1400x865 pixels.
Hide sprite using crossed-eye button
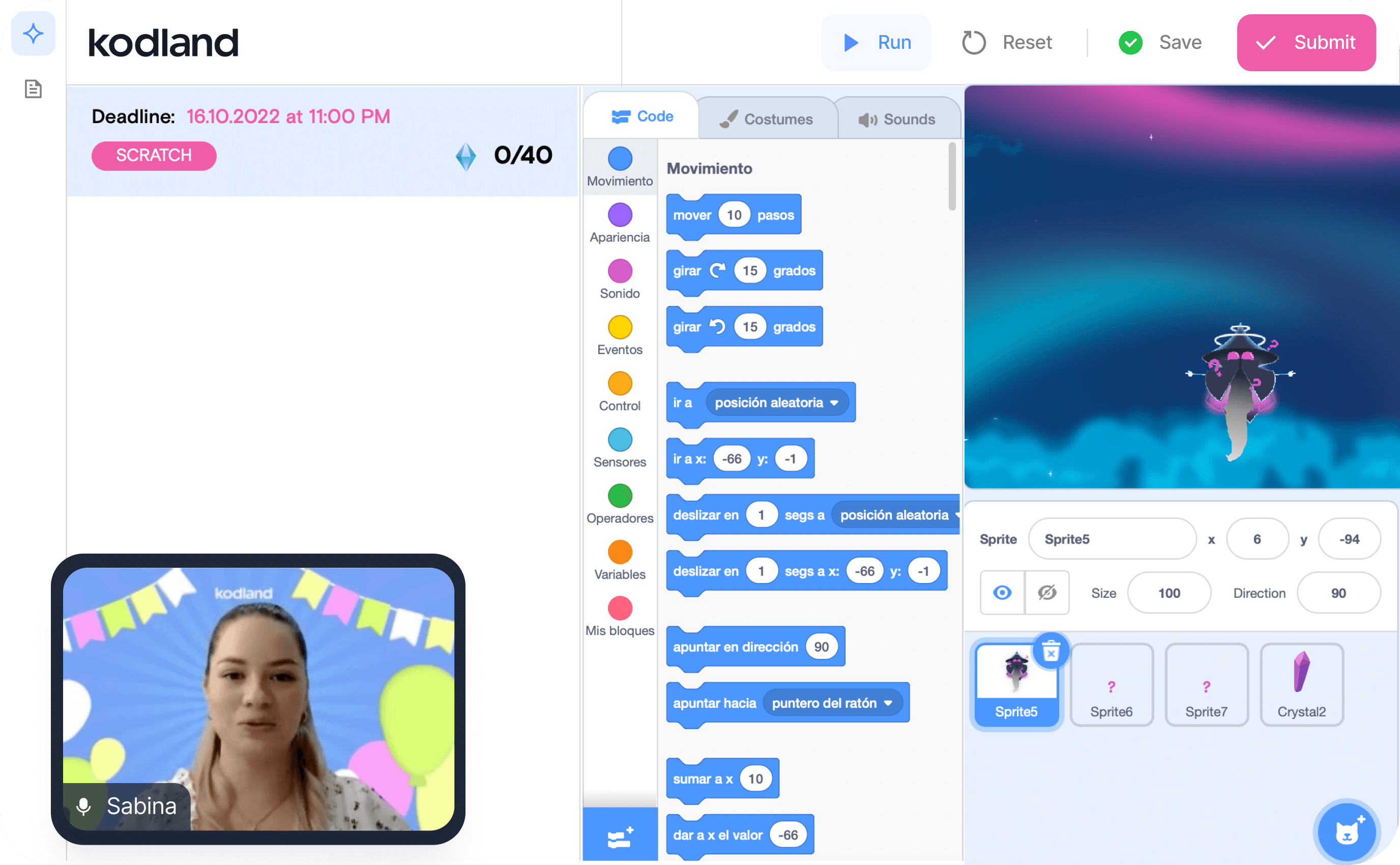[1046, 593]
